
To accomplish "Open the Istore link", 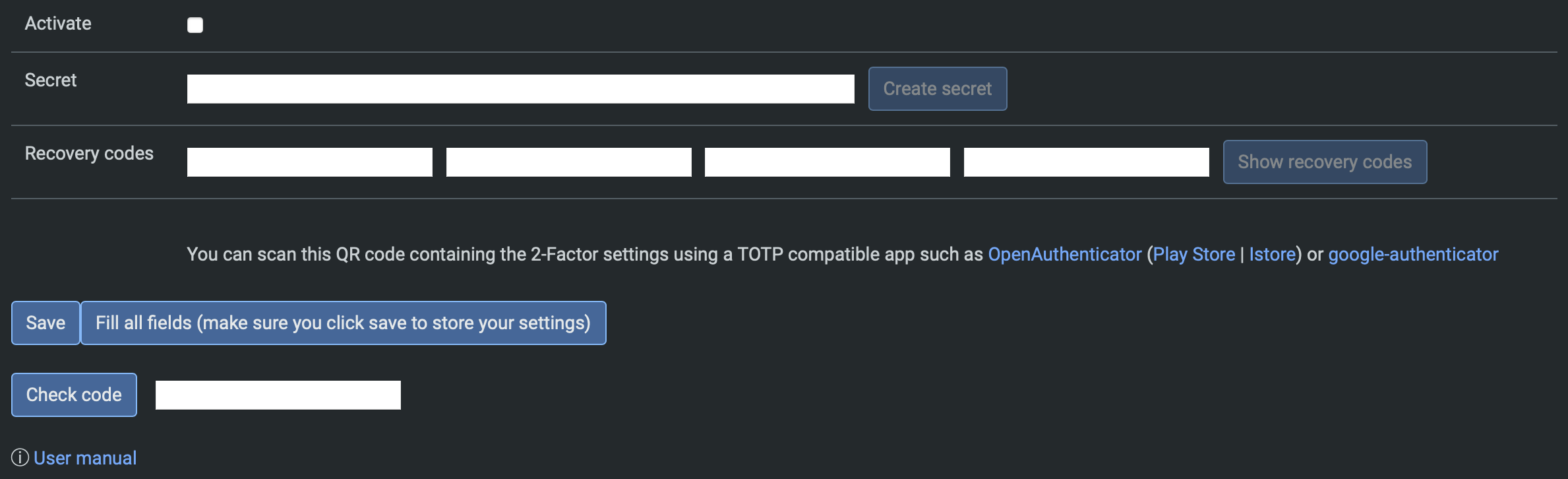I will [1273, 255].
